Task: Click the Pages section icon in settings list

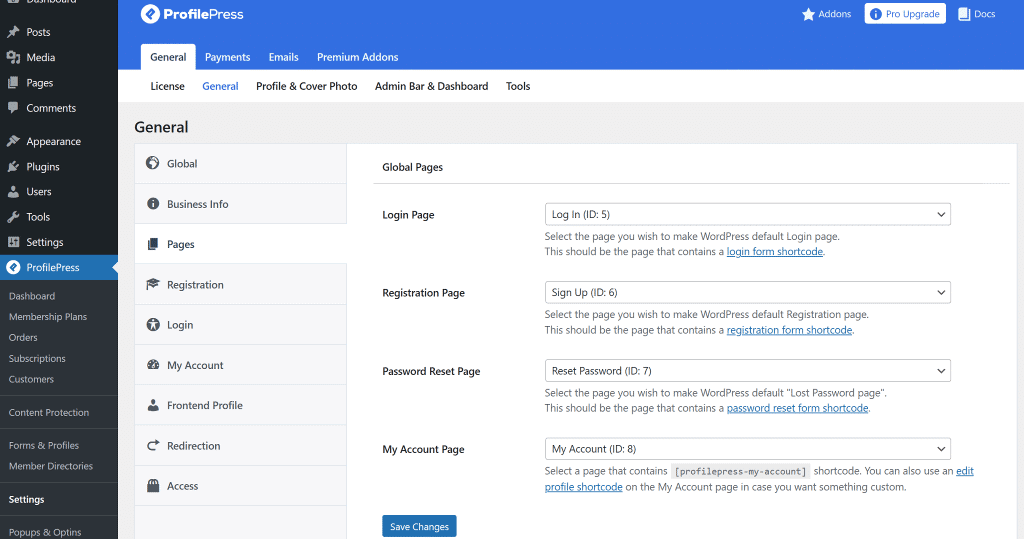Action: [x=153, y=244]
